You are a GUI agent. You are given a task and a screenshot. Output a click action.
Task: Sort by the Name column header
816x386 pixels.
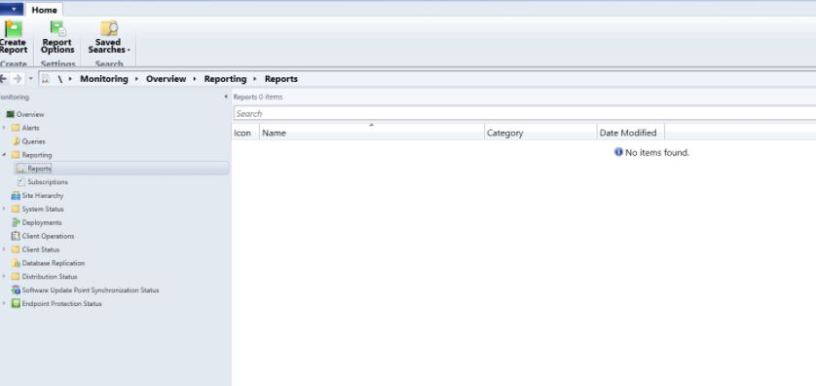(x=372, y=133)
